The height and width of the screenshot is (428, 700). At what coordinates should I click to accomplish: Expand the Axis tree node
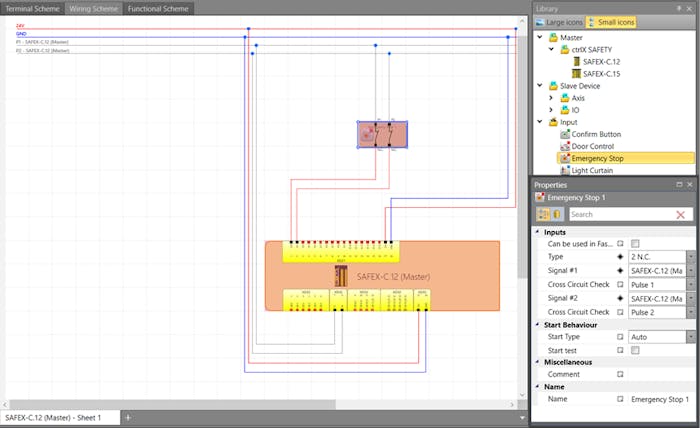[551, 97]
